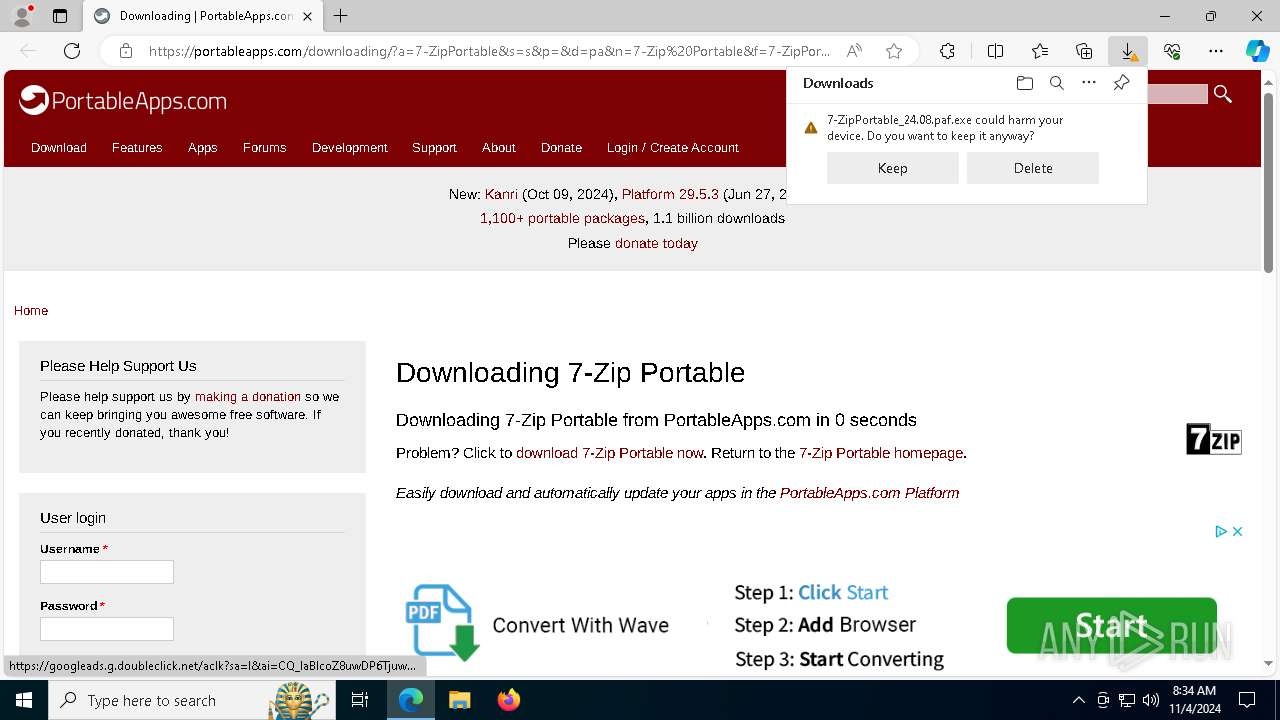Image resolution: width=1280 pixels, height=720 pixels.
Task: Launch Firefox from taskbar
Action: (x=508, y=700)
